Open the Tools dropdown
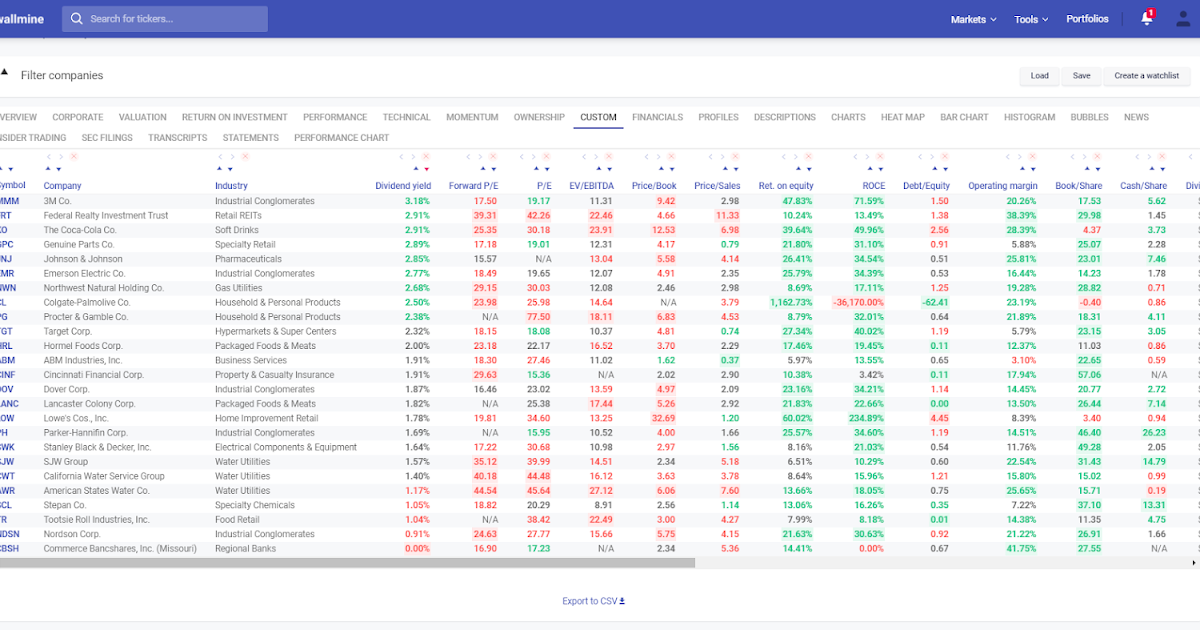 coord(1030,18)
